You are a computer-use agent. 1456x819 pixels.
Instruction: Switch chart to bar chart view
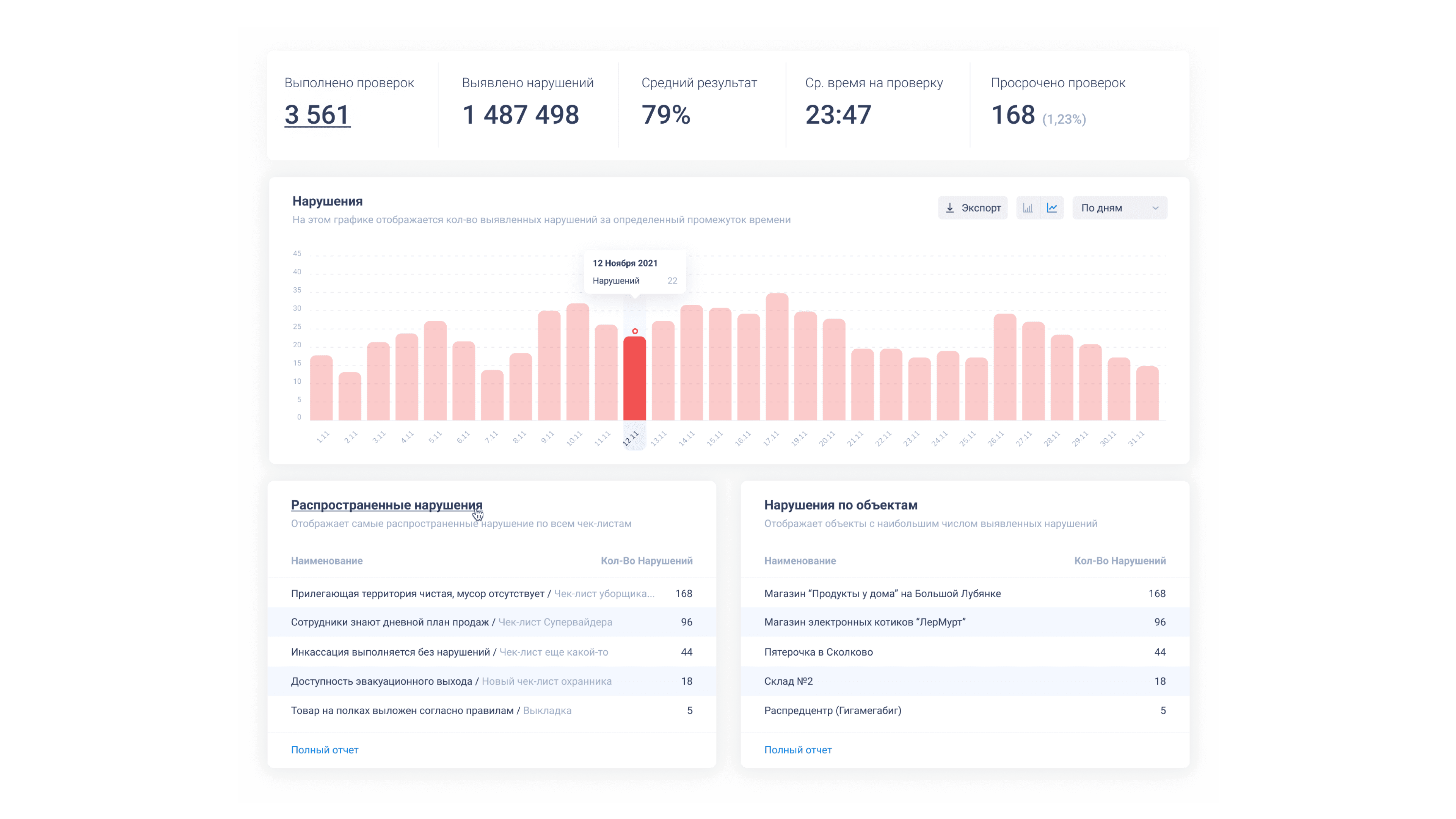tap(1028, 208)
